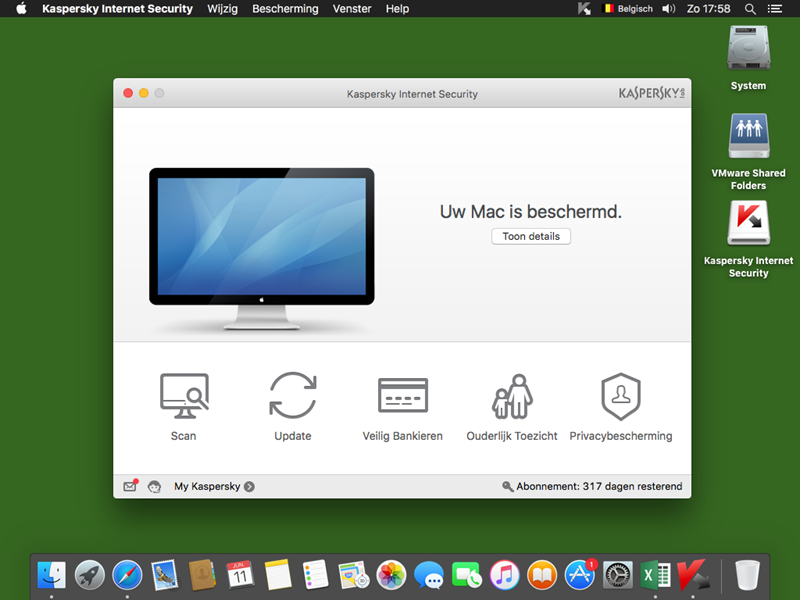Click the Update arrows icon
The image size is (800, 600).
click(293, 396)
